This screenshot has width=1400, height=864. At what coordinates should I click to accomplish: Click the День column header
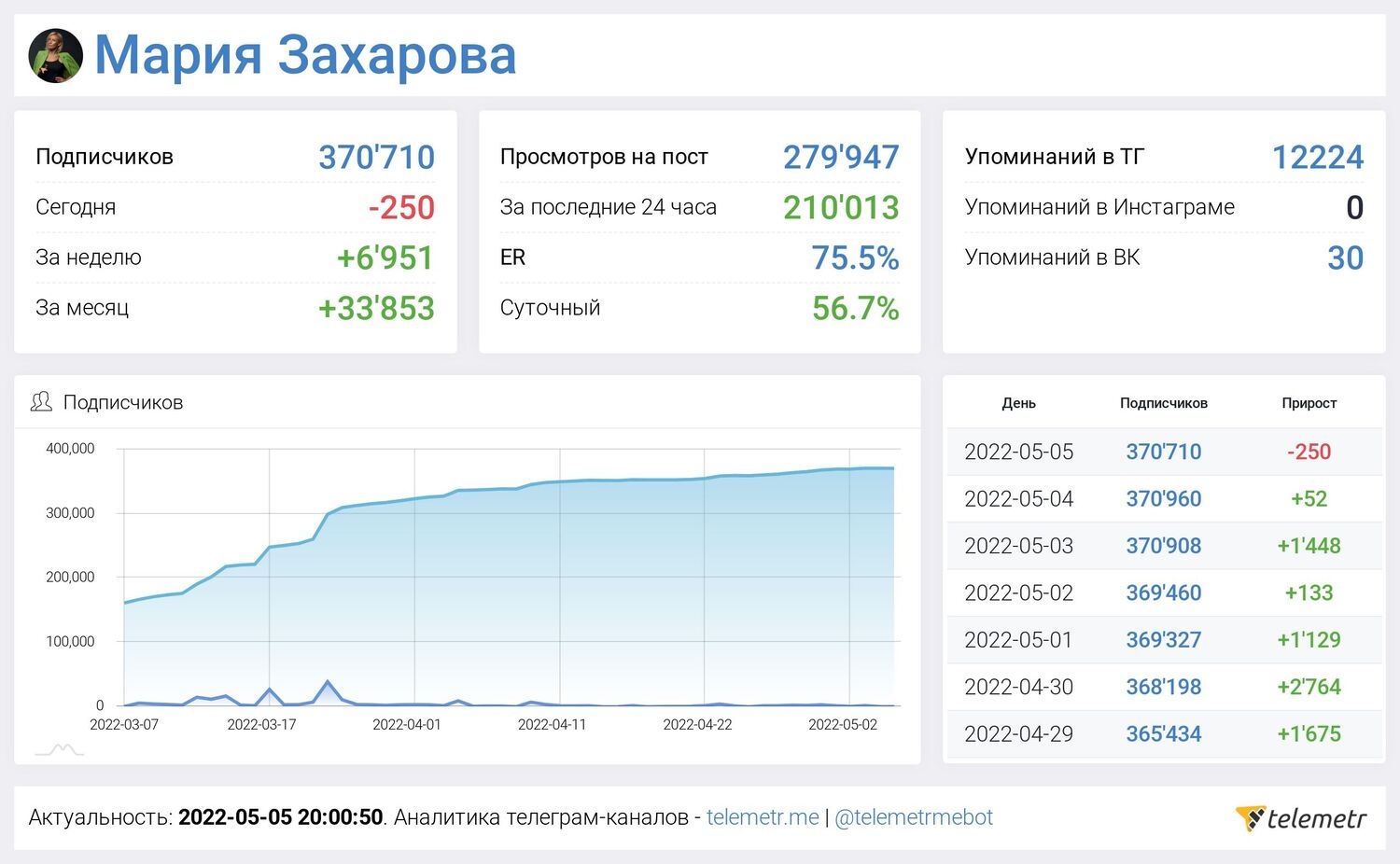1018,403
